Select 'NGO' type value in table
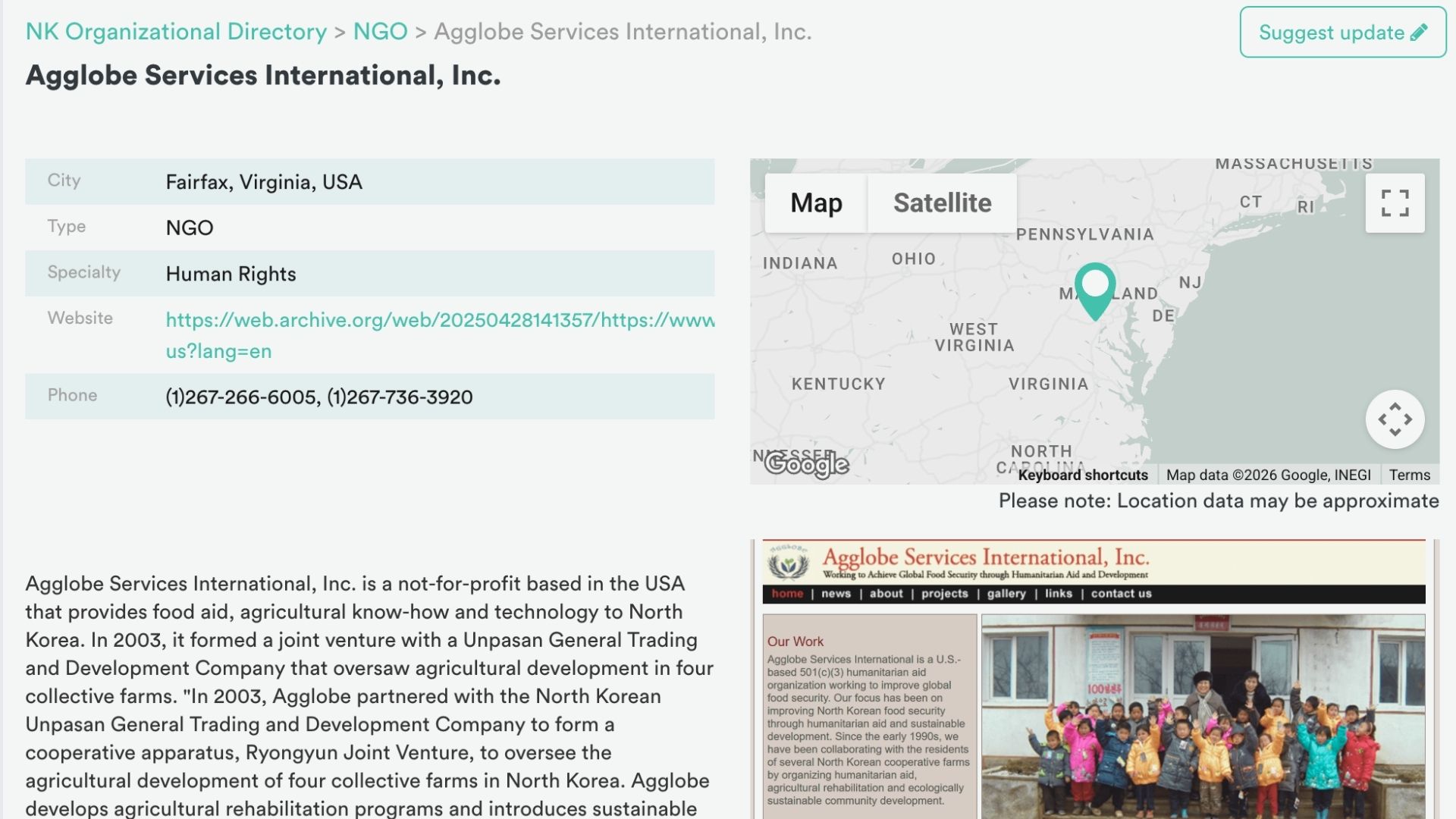Image resolution: width=1456 pixels, height=819 pixels. click(190, 227)
